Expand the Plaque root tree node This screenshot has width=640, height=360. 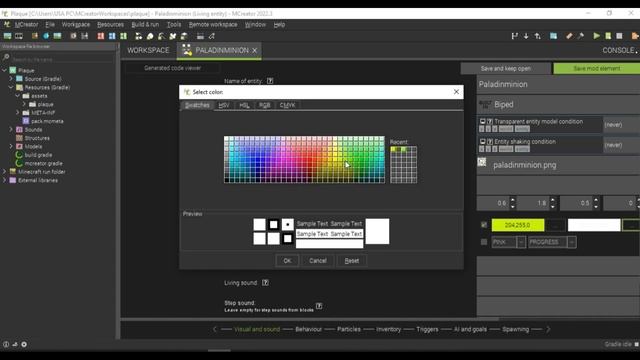(4, 70)
